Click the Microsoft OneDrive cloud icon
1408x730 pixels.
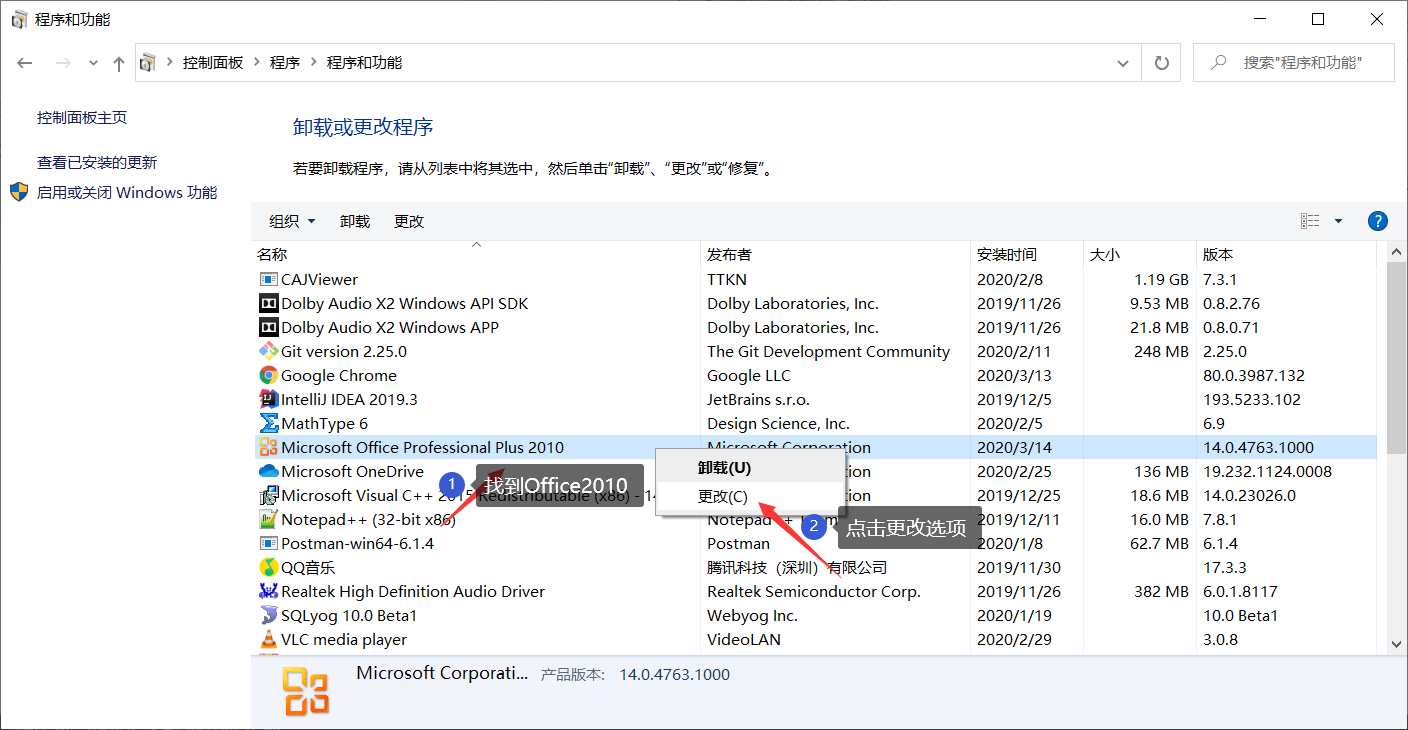click(268, 471)
